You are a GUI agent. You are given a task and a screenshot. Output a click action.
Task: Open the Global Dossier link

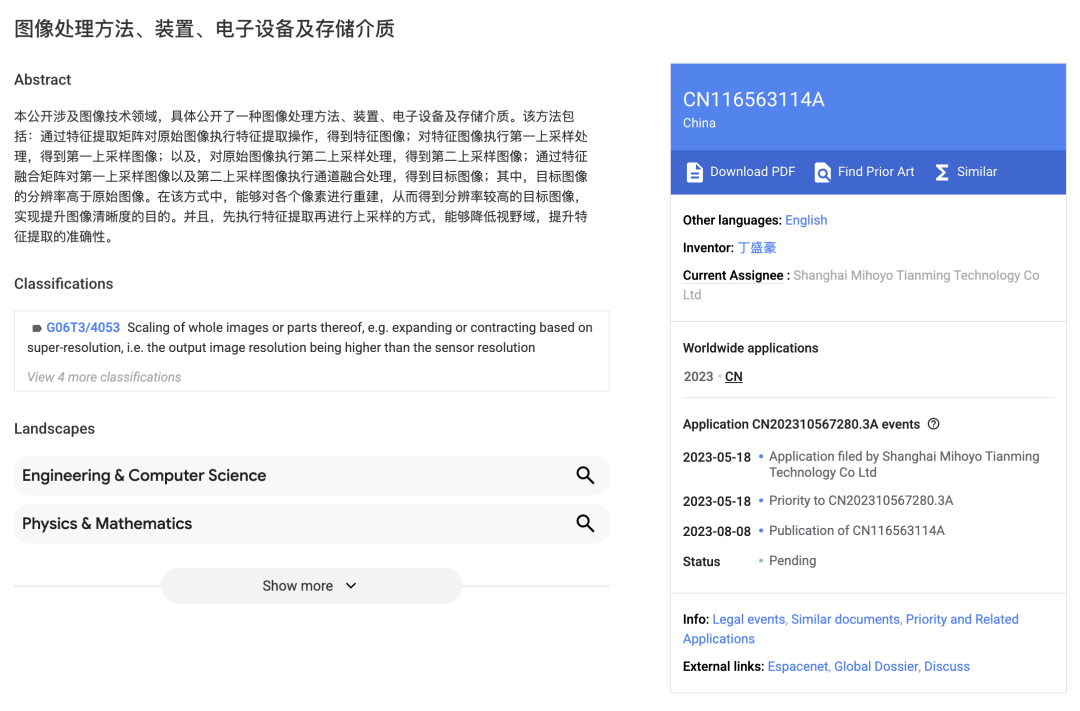875,666
